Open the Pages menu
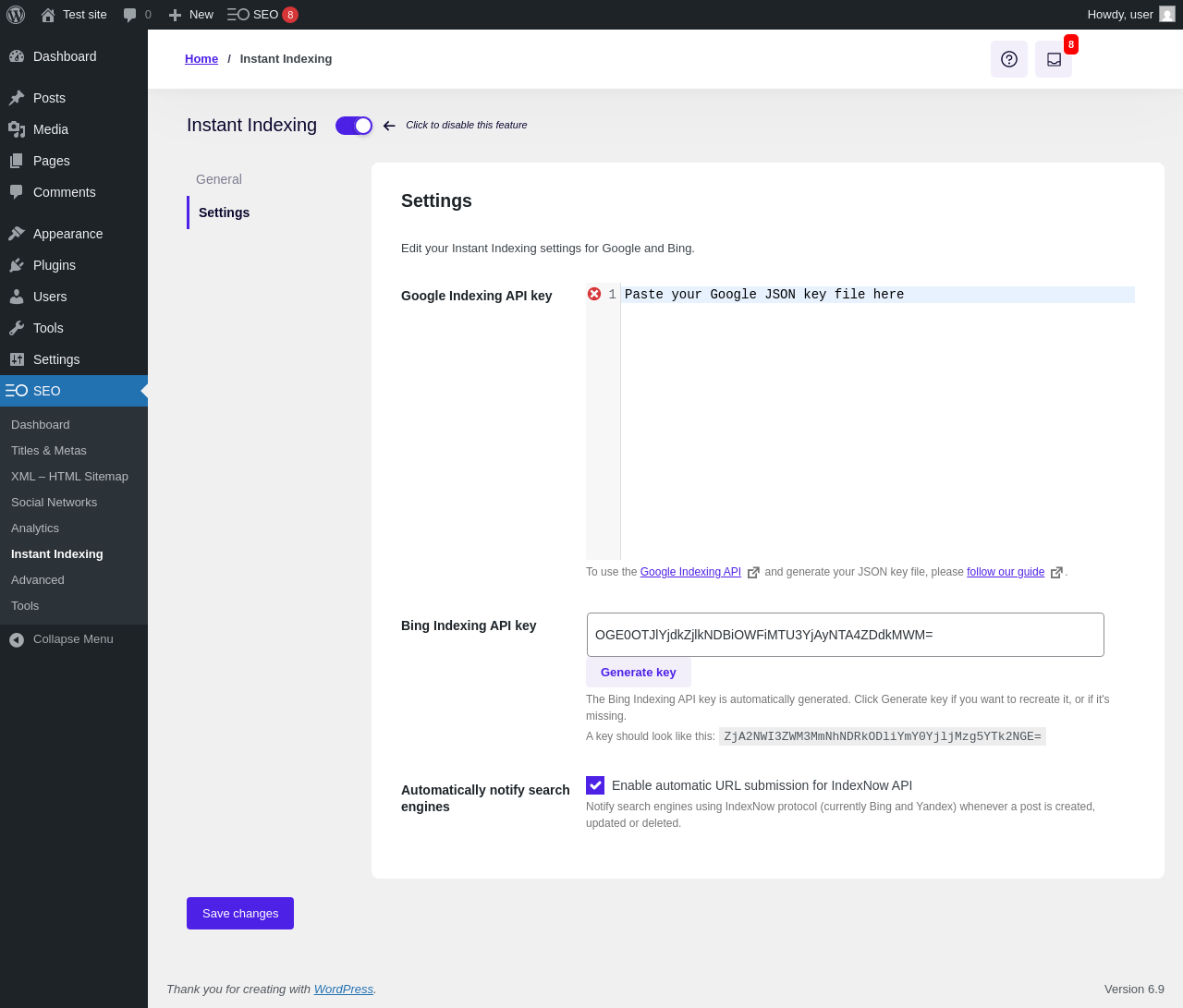The height and width of the screenshot is (1008, 1183). point(74,161)
